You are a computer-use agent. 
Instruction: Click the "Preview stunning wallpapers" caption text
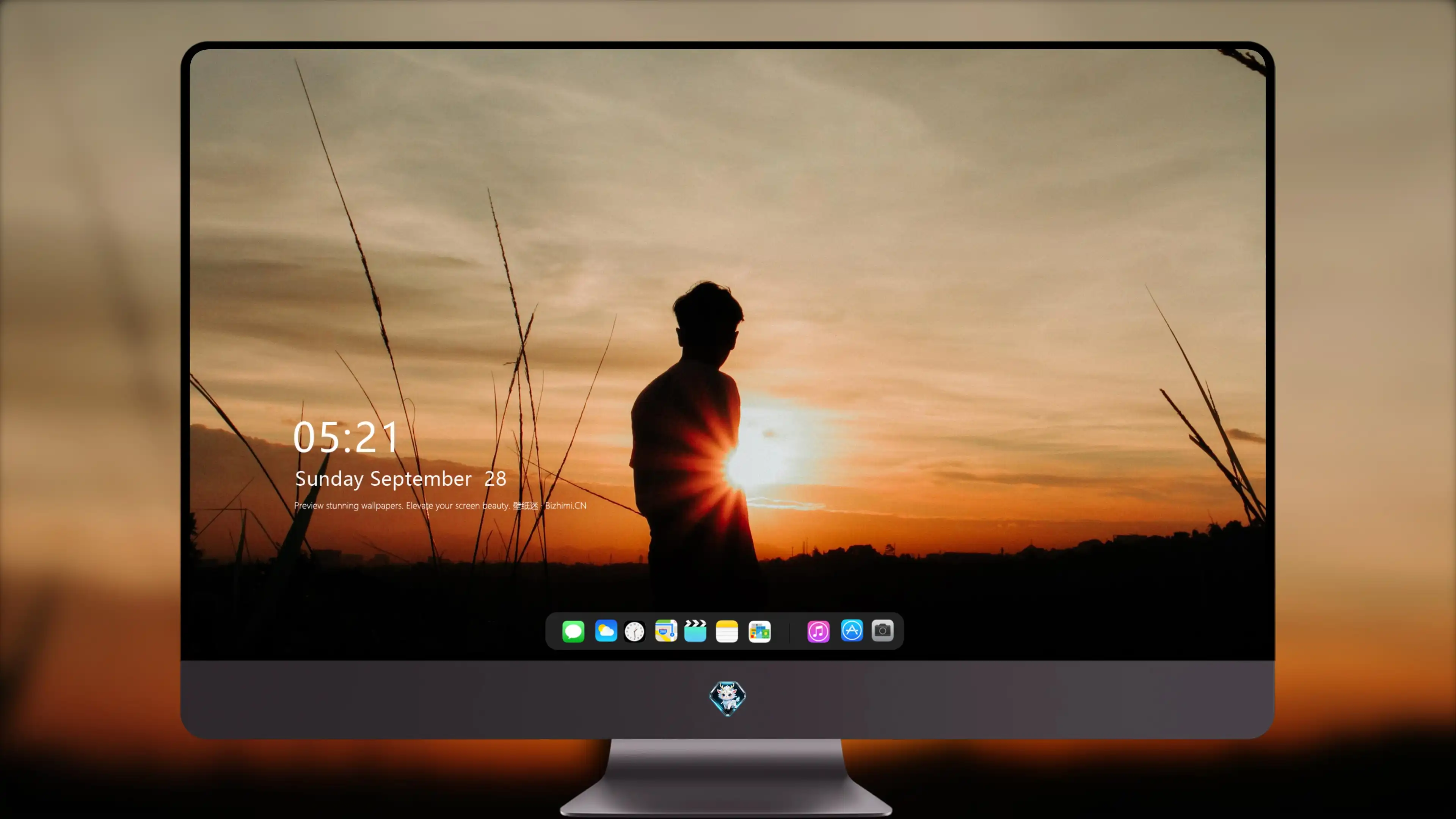tap(440, 505)
